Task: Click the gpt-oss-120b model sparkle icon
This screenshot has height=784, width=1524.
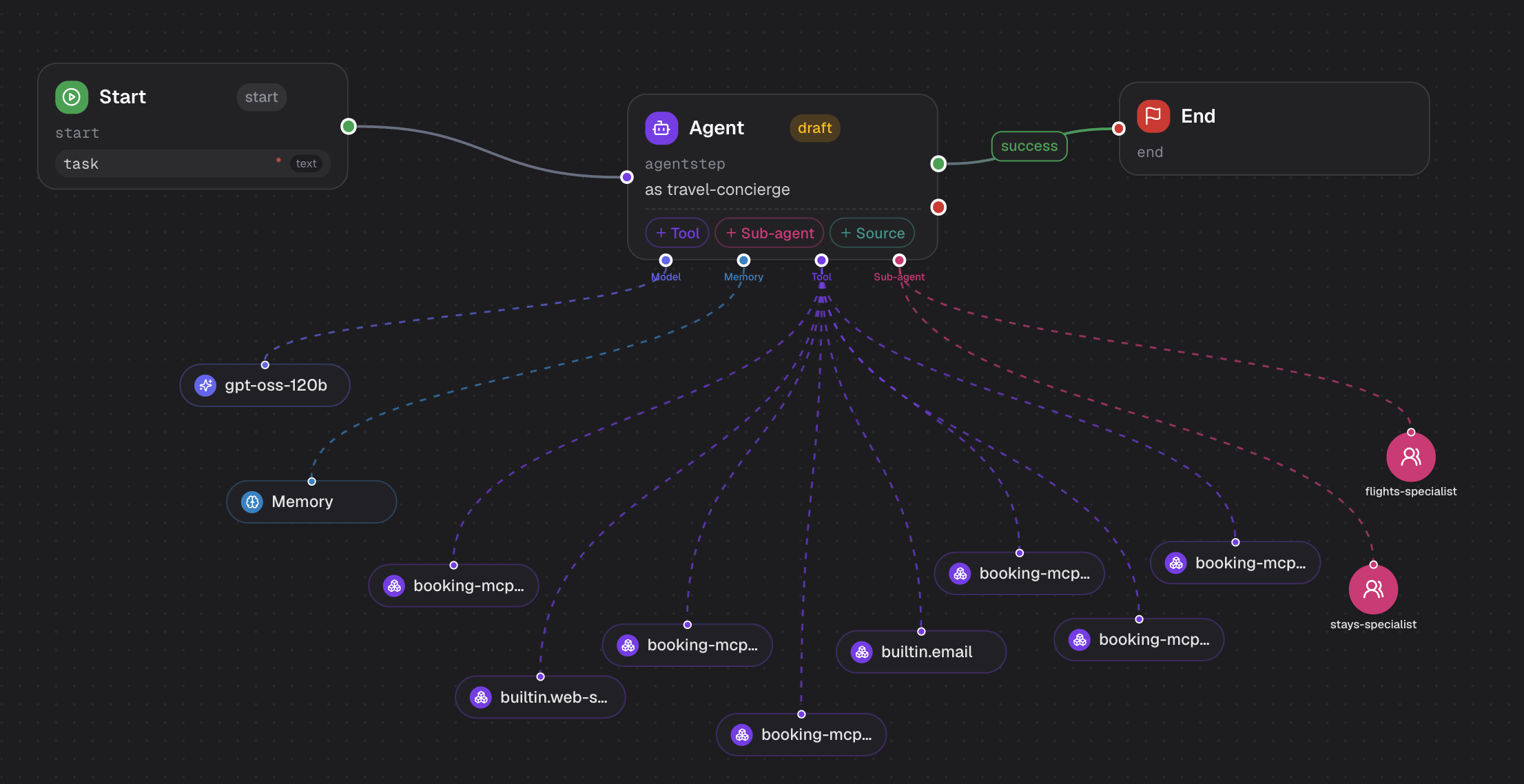Action: (x=205, y=385)
